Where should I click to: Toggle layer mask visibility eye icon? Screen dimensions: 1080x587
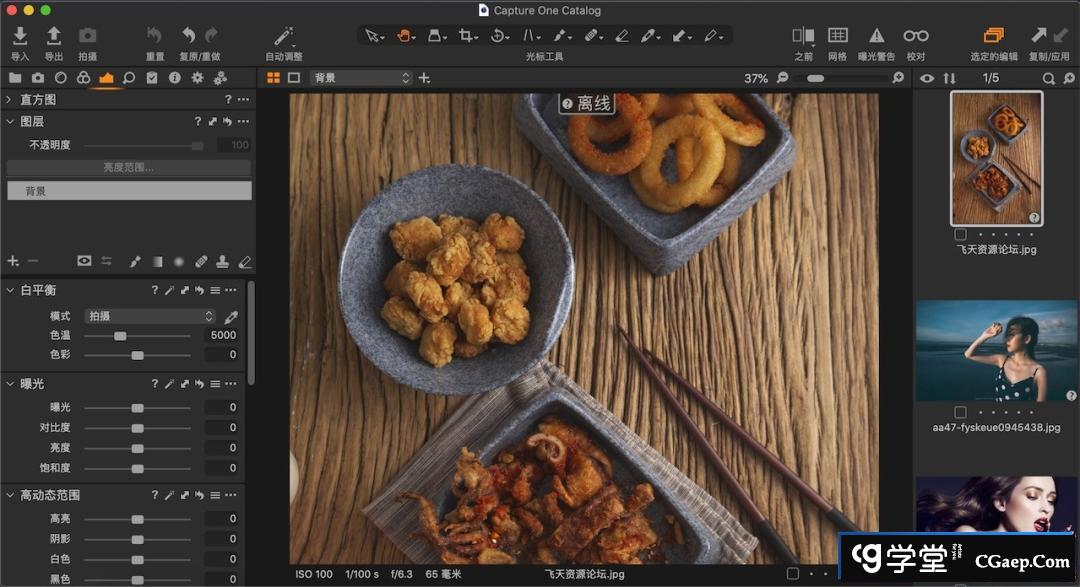[84, 261]
